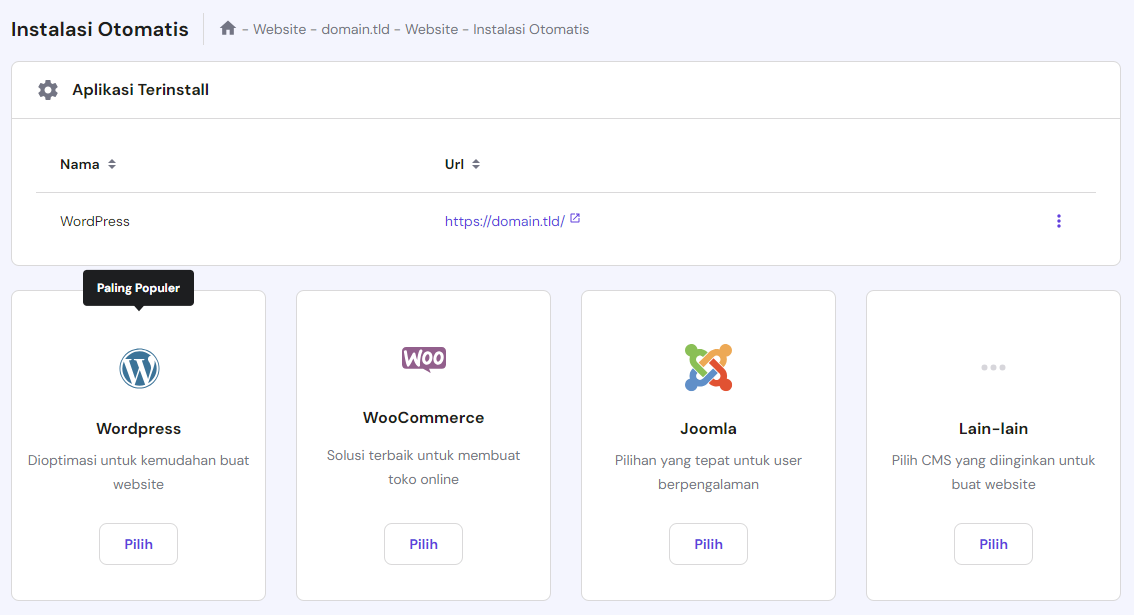
Task: Click the home icon in the breadcrumb
Action: [x=228, y=29]
